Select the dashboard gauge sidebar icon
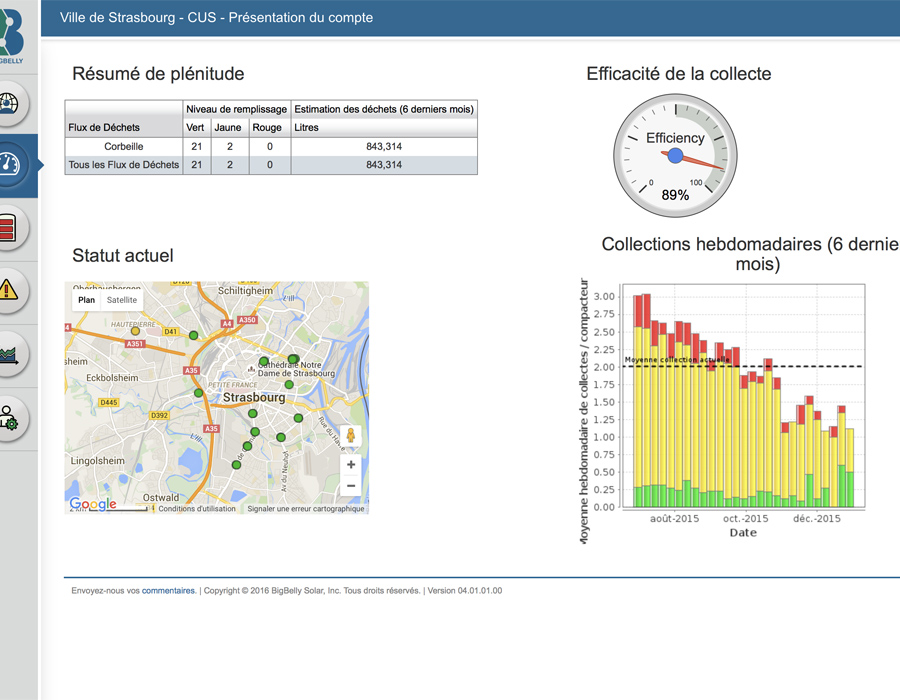The image size is (900, 700). [11, 165]
